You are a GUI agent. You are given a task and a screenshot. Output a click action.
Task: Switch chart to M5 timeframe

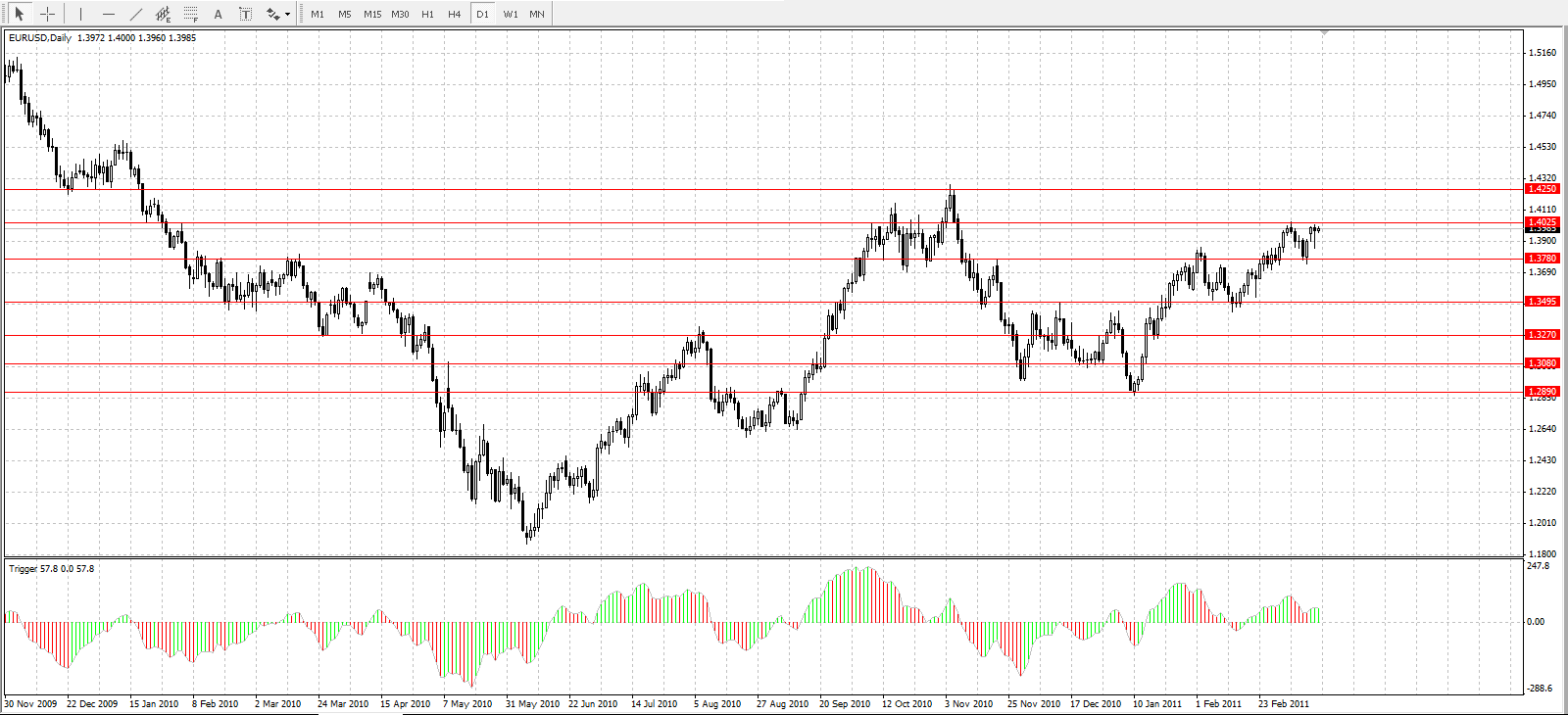[345, 15]
